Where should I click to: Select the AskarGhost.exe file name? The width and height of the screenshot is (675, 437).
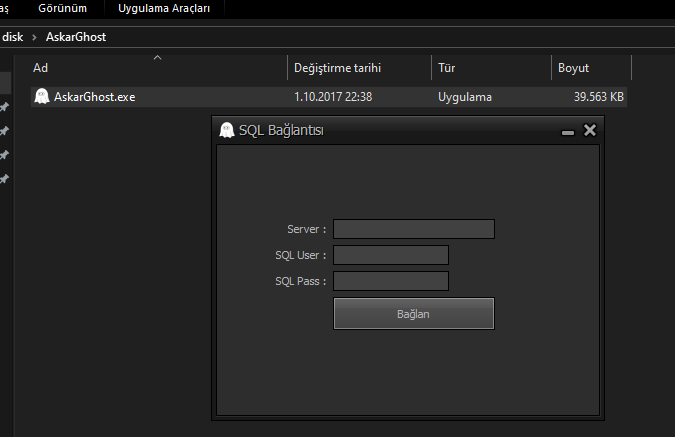(95, 97)
